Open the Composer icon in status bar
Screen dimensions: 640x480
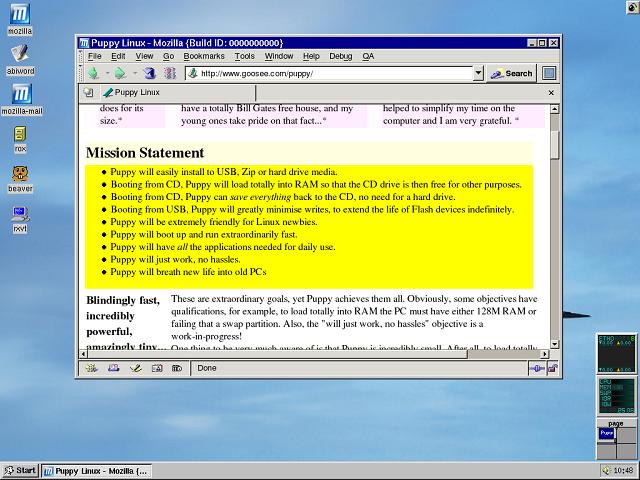(134, 368)
